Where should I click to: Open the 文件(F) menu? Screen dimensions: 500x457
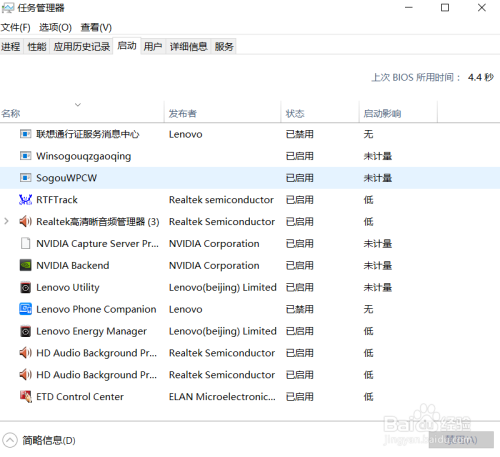[x=16, y=27]
